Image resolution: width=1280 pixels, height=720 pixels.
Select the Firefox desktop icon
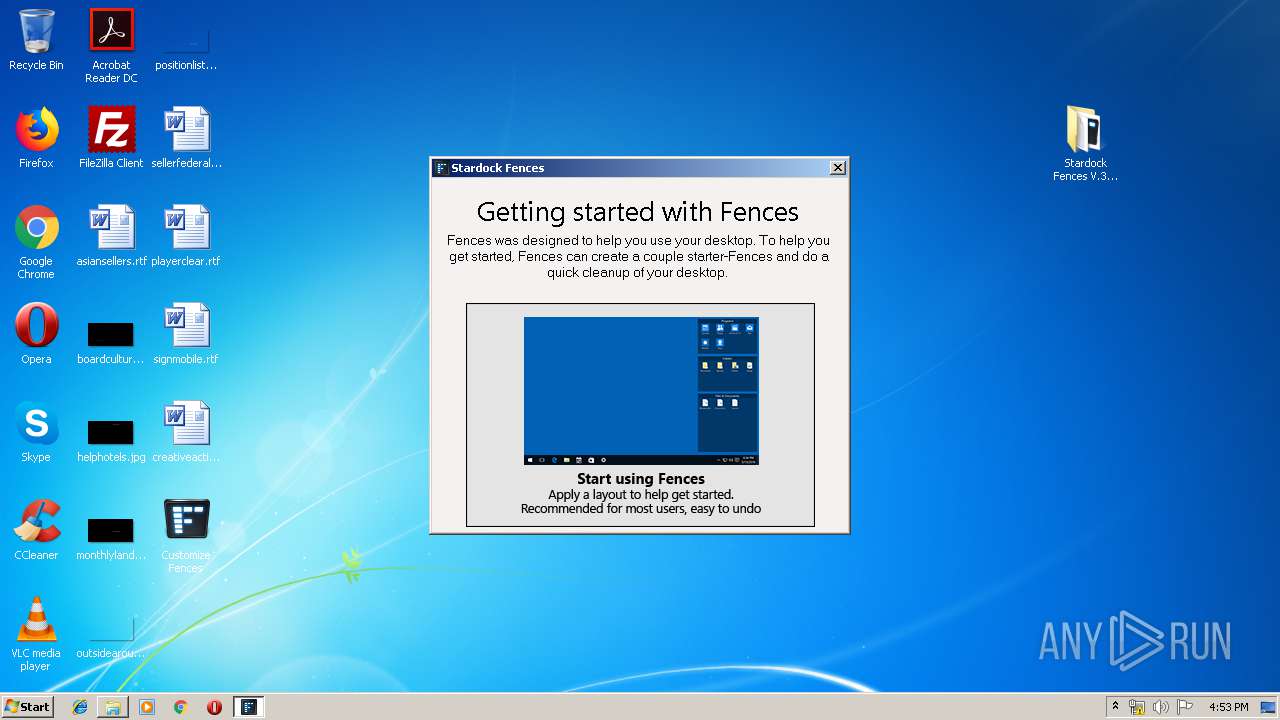(36, 138)
